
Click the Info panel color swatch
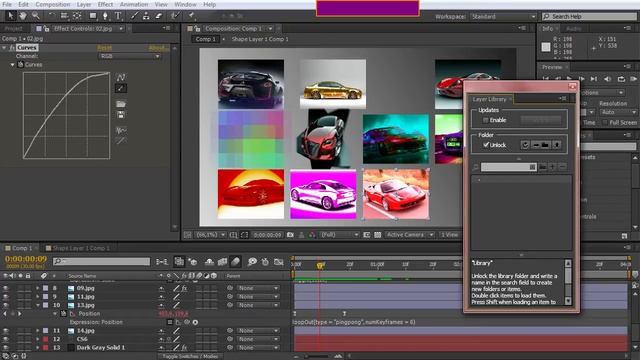pos(546,47)
